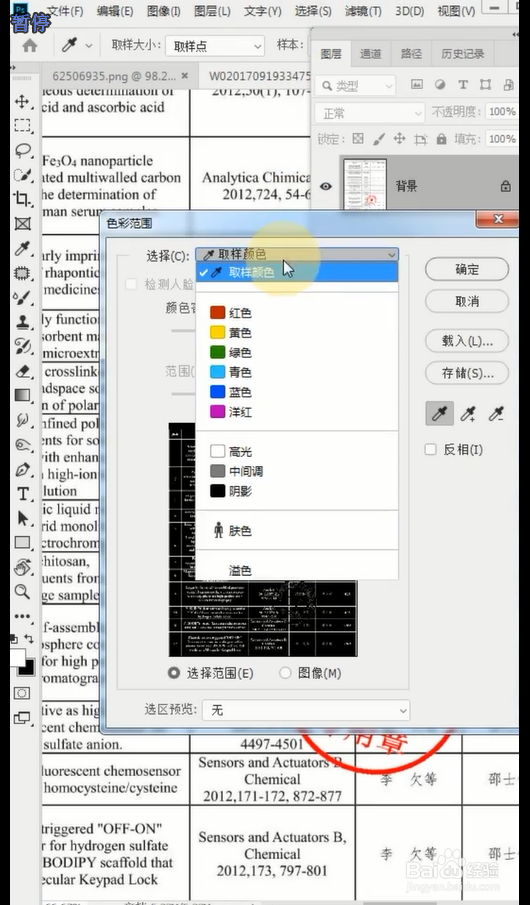
Task: Choose 红色 from the dropdown list
Action: (x=297, y=313)
